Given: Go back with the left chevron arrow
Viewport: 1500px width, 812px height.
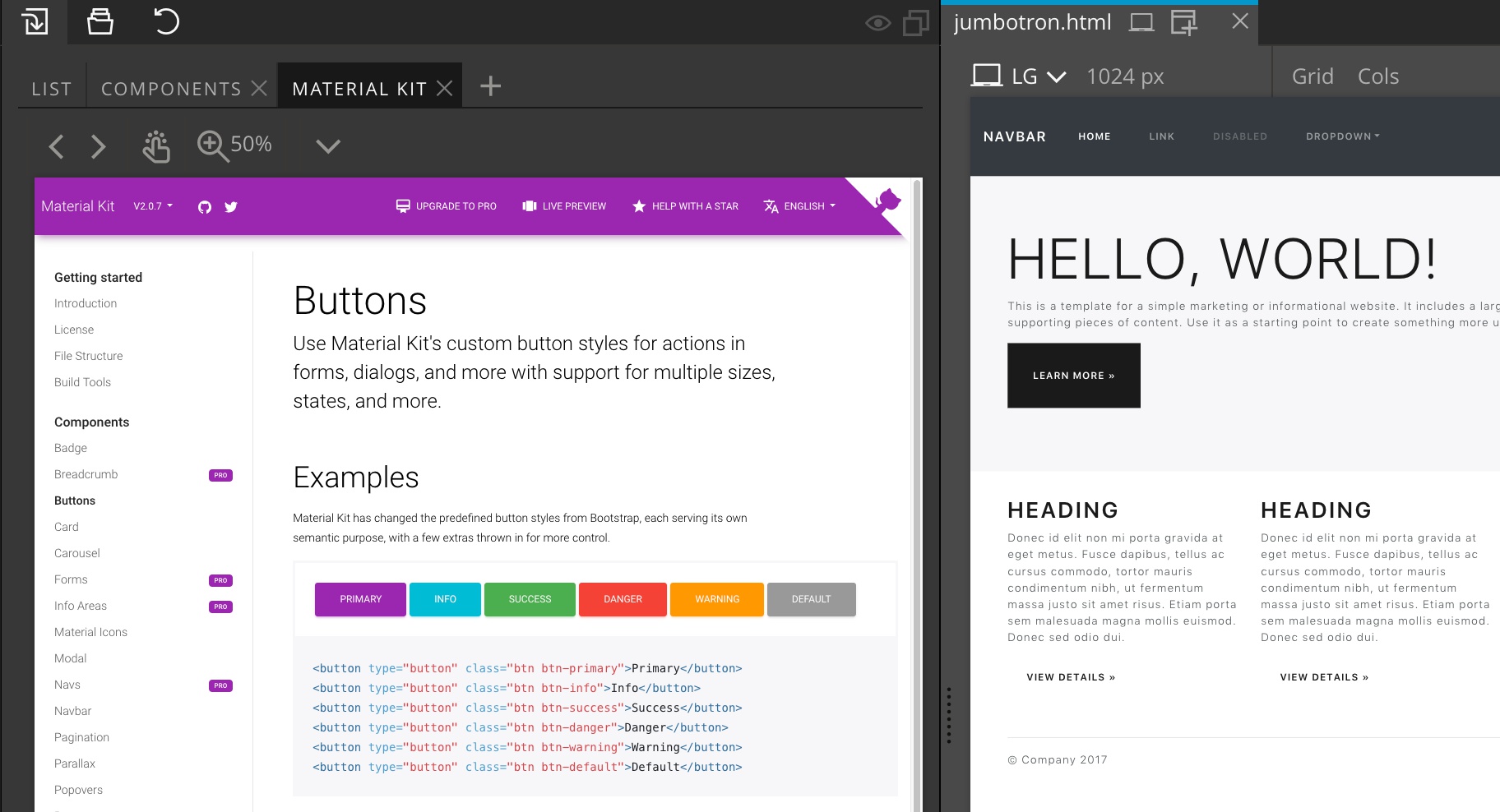Looking at the screenshot, I should pos(56,147).
